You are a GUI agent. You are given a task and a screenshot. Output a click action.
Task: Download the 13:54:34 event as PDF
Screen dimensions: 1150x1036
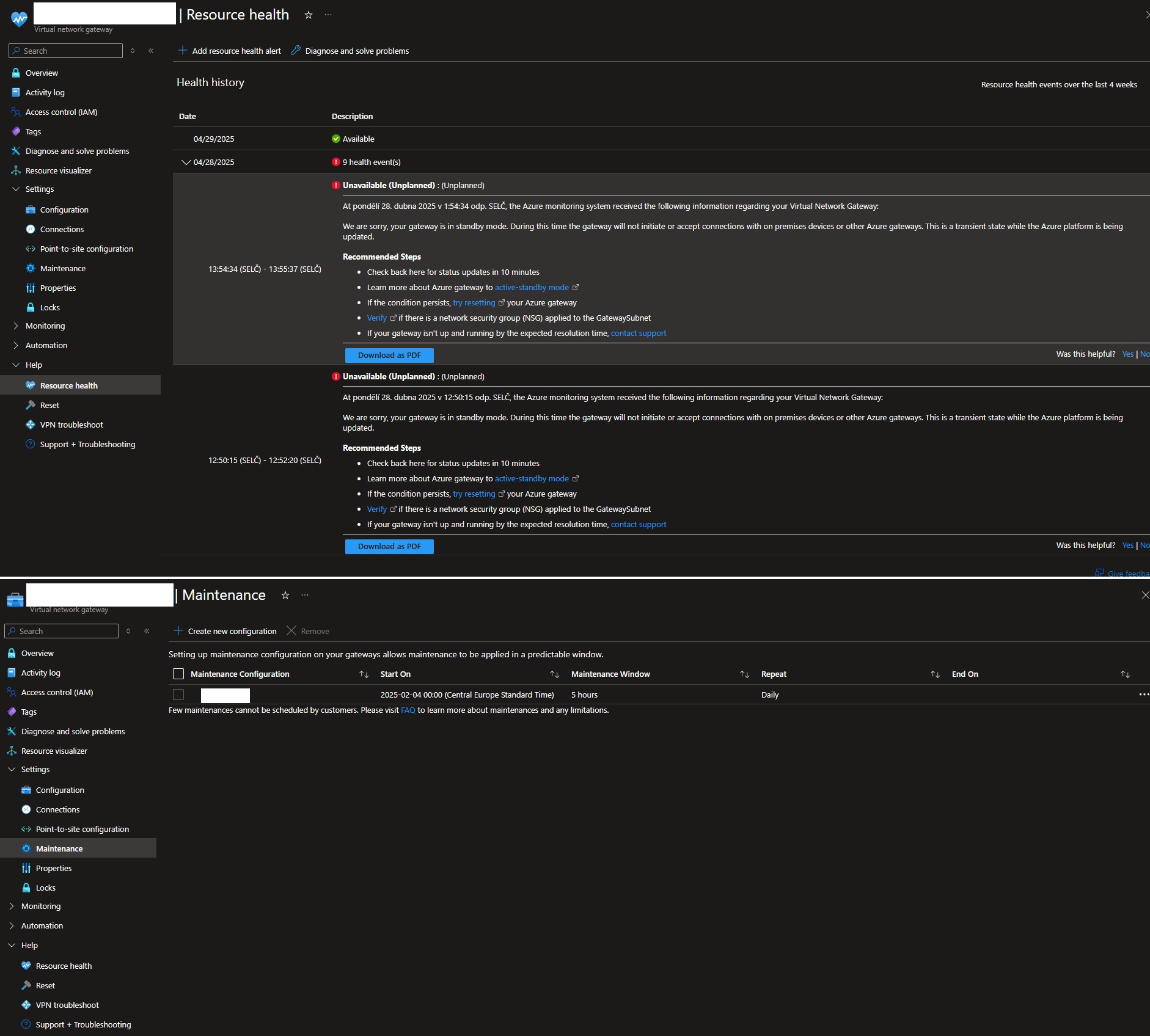point(389,355)
